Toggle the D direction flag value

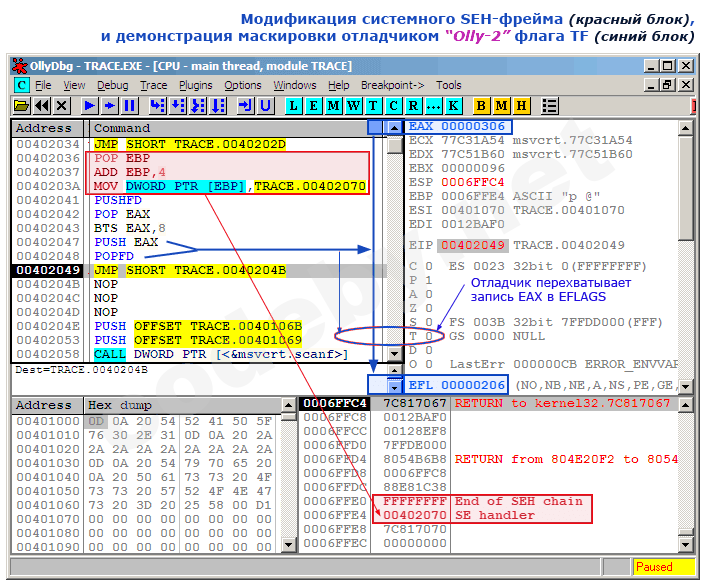(429, 350)
